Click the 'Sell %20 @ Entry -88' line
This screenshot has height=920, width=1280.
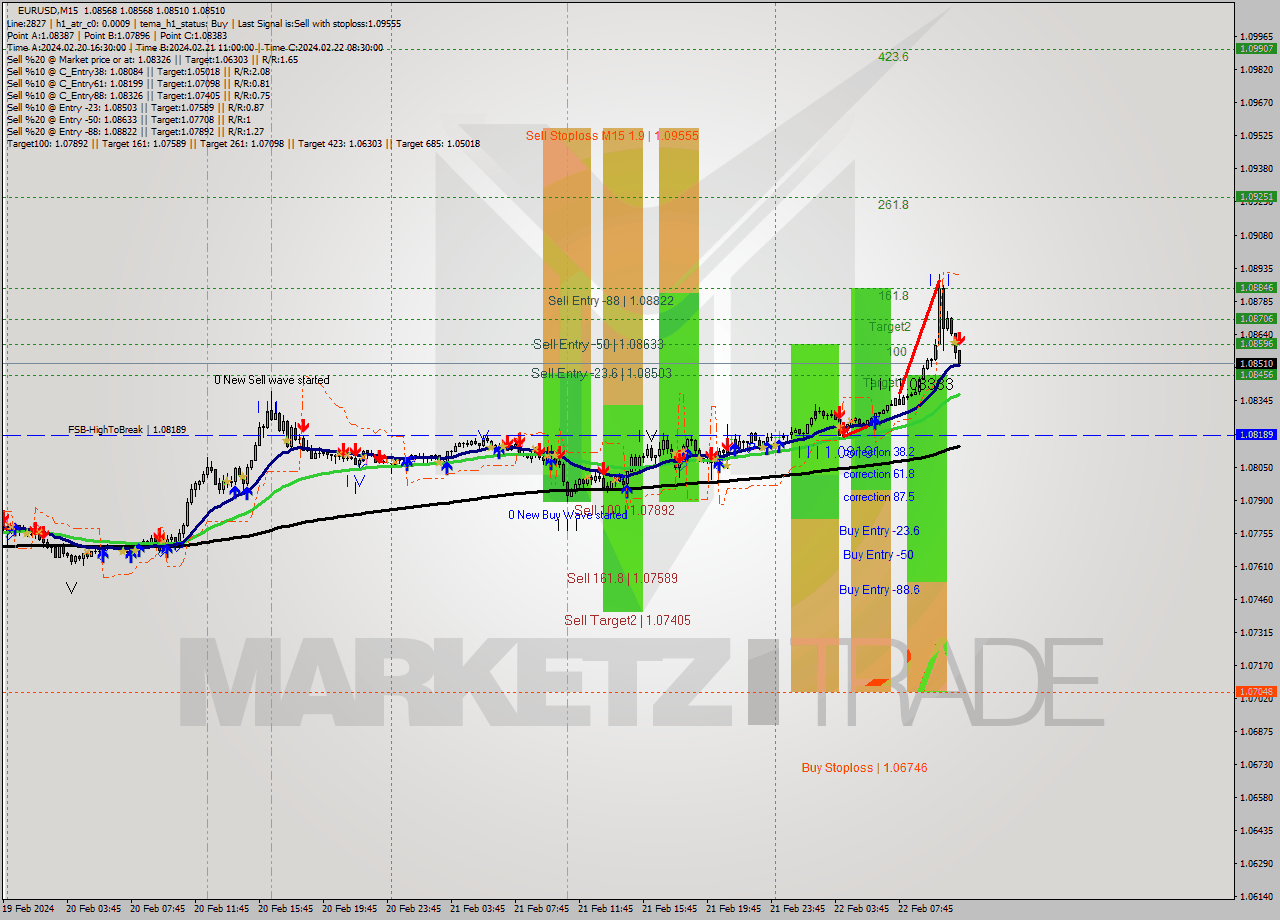pyautogui.click(x=135, y=131)
